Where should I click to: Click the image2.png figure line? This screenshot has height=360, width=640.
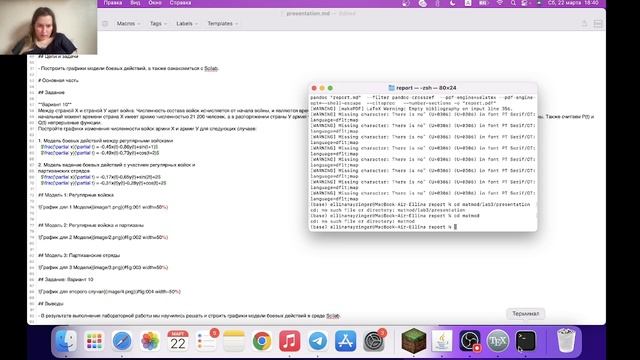(x=103, y=237)
